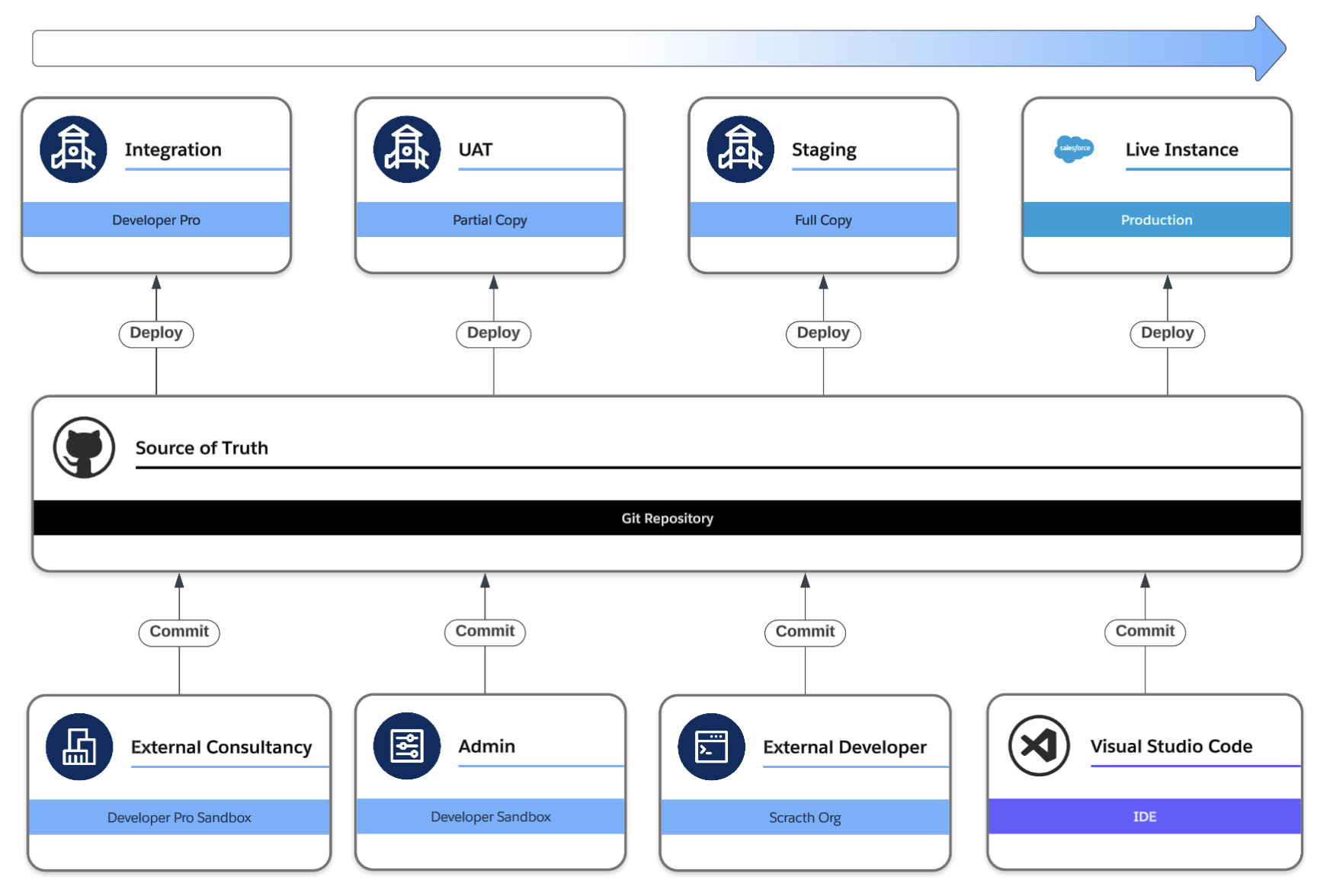
Task: Click the Salesforce cloud logo
Action: tap(1075, 149)
